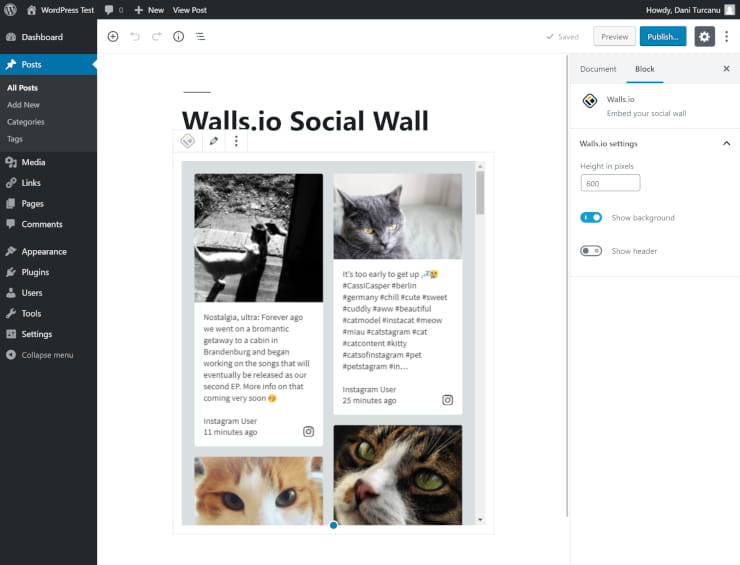
Task: Open Block navigation list icon
Action: coord(200,36)
